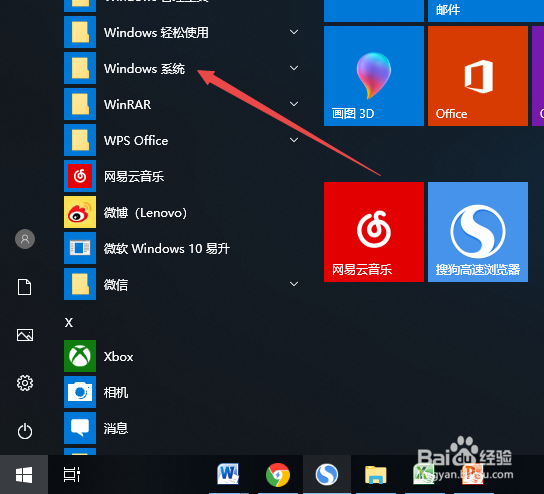
Task: Open Excel from the taskbar
Action: point(424,474)
